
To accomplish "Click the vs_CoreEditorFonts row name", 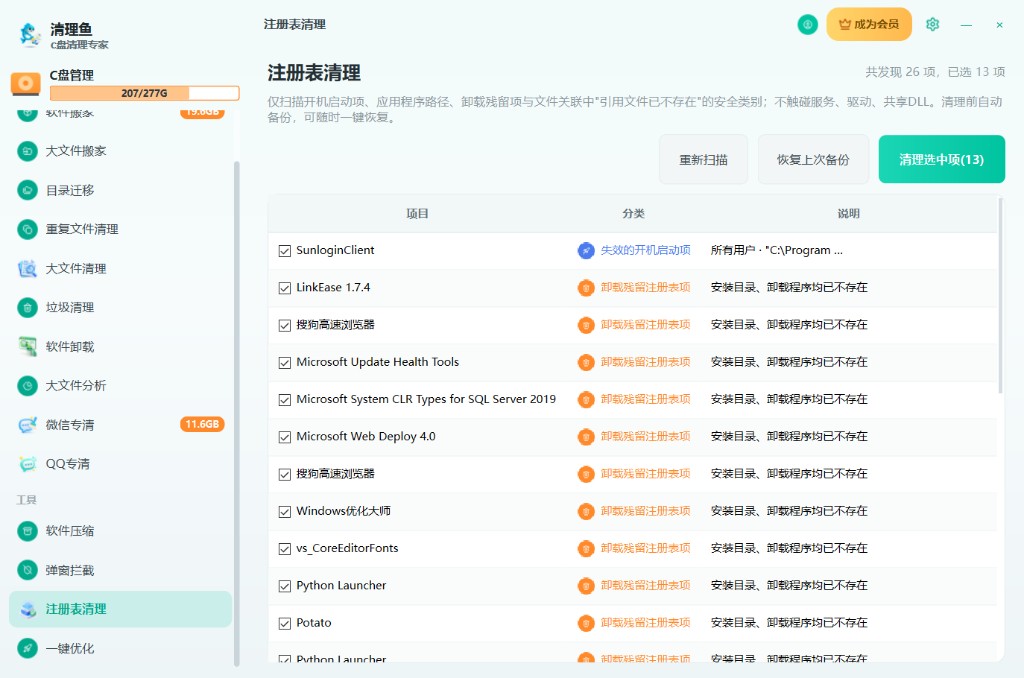I will coord(347,549).
